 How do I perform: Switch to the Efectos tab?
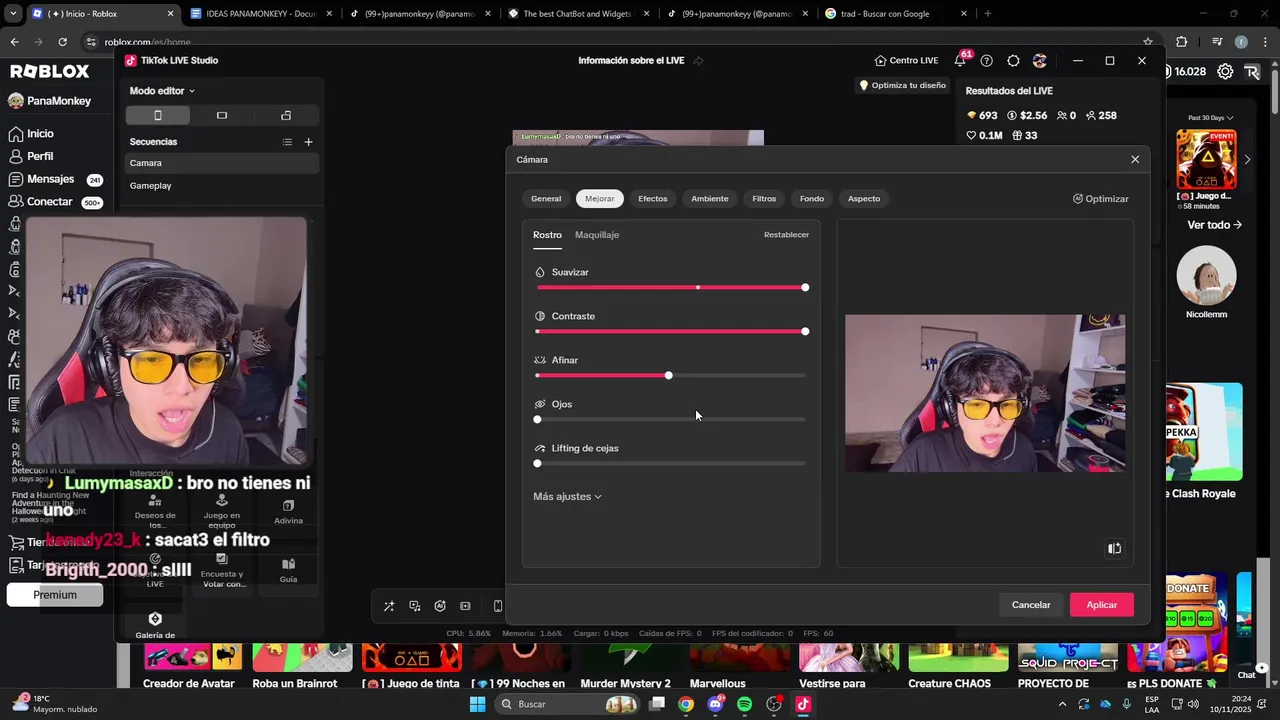pyautogui.click(x=653, y=199)
